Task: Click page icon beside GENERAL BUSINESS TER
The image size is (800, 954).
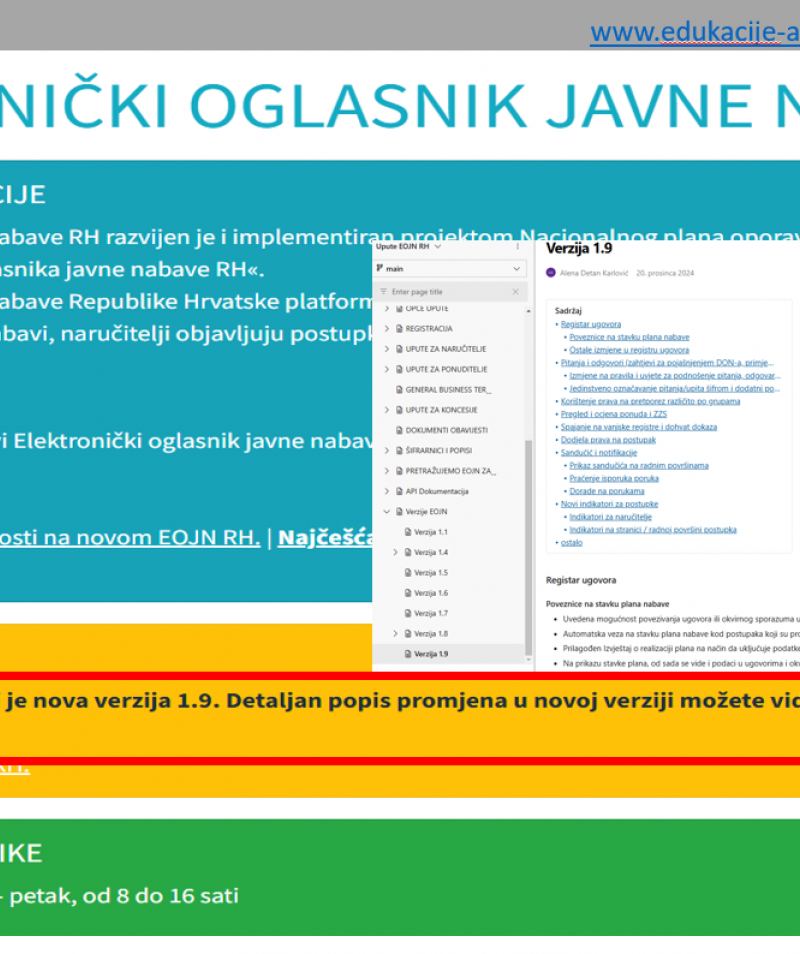Action: point(400,390)
